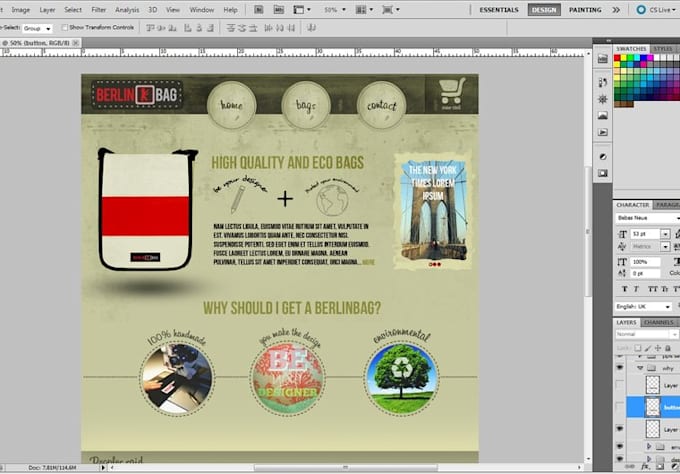Switch to the Essentials workspace

(499, 10)
